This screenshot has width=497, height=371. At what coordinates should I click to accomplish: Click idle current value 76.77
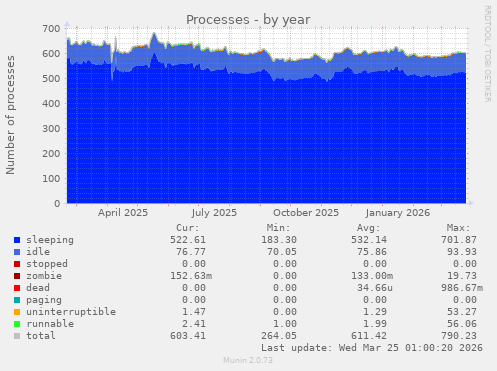click(191, 252)
